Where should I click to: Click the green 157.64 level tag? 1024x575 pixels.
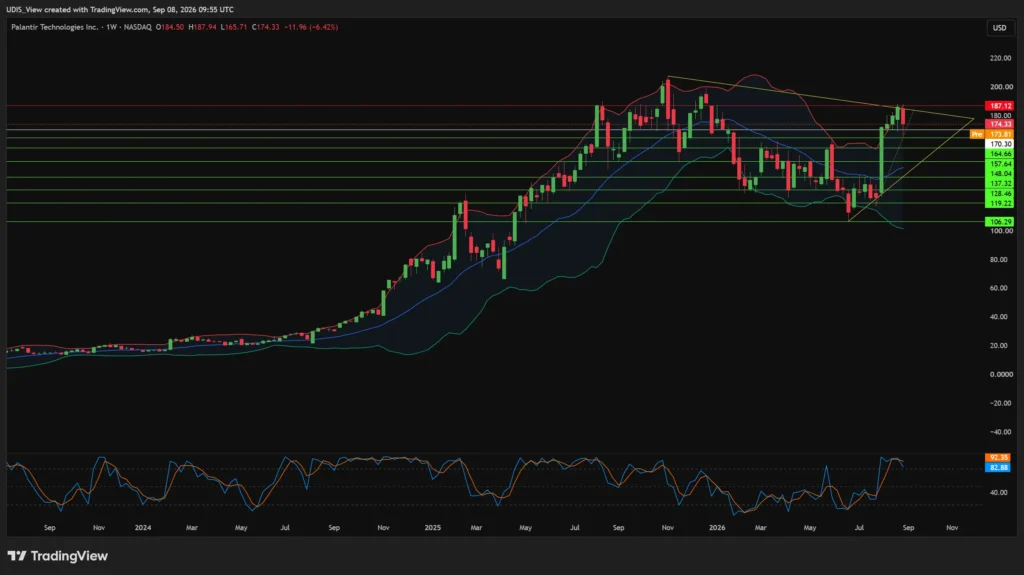(x=999, y=164)
